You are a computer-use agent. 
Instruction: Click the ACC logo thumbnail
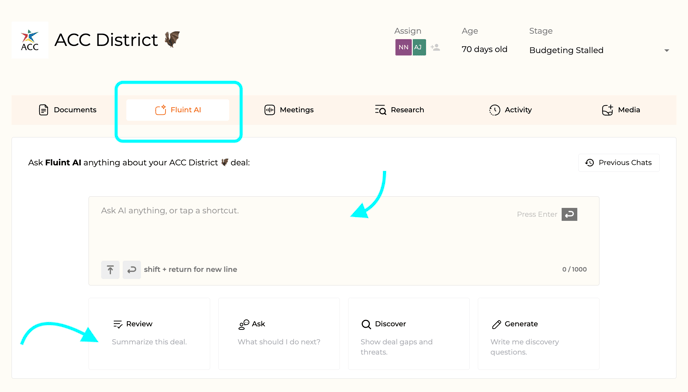tap(30, 40)
